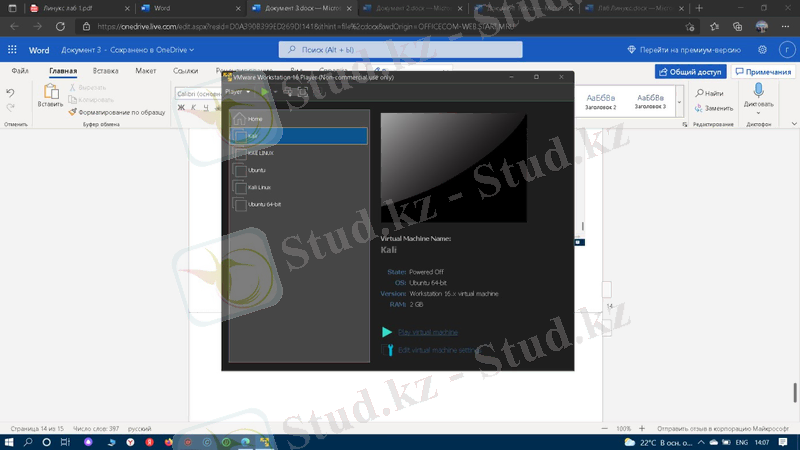Click the zoom in plus on status bar
The image size is (800, 450).
(640, 428)
